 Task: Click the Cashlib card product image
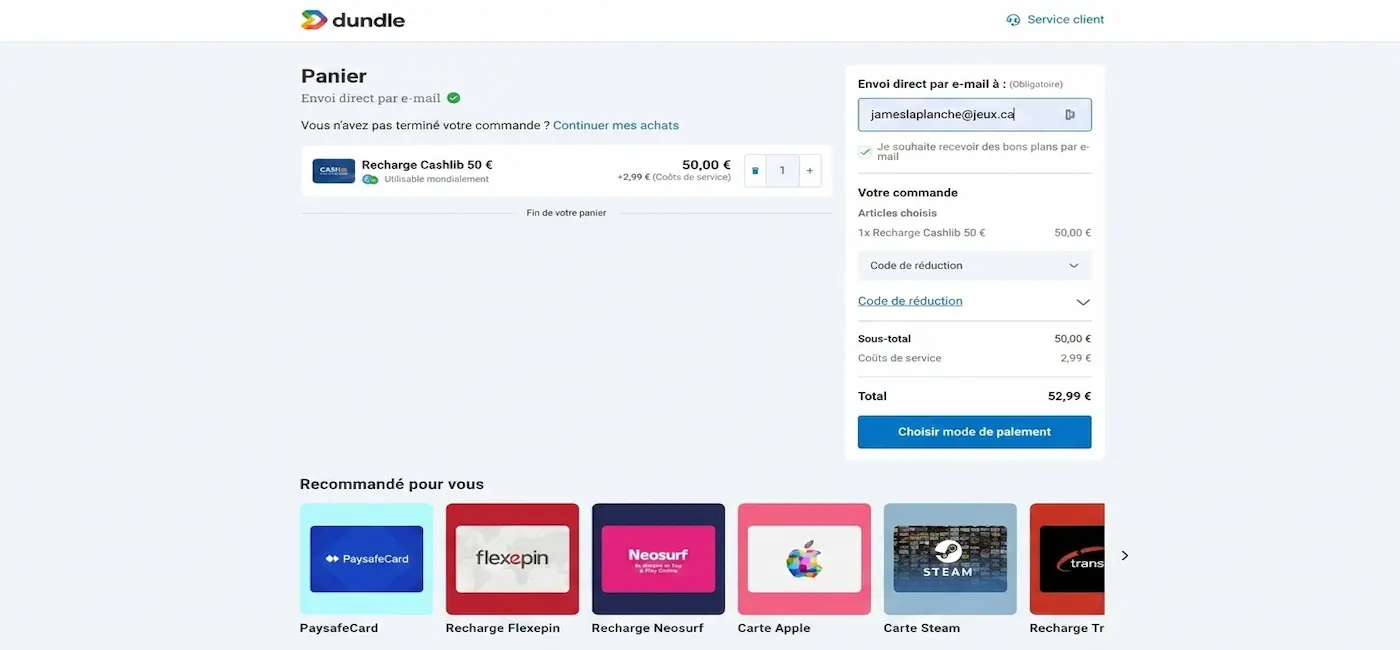coord(333,171)
